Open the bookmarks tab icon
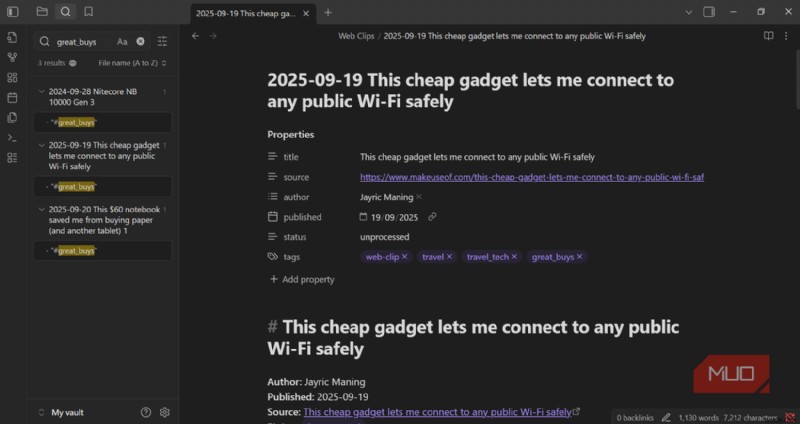Viewport: 800px width, 424px height. tap(89, 12)
